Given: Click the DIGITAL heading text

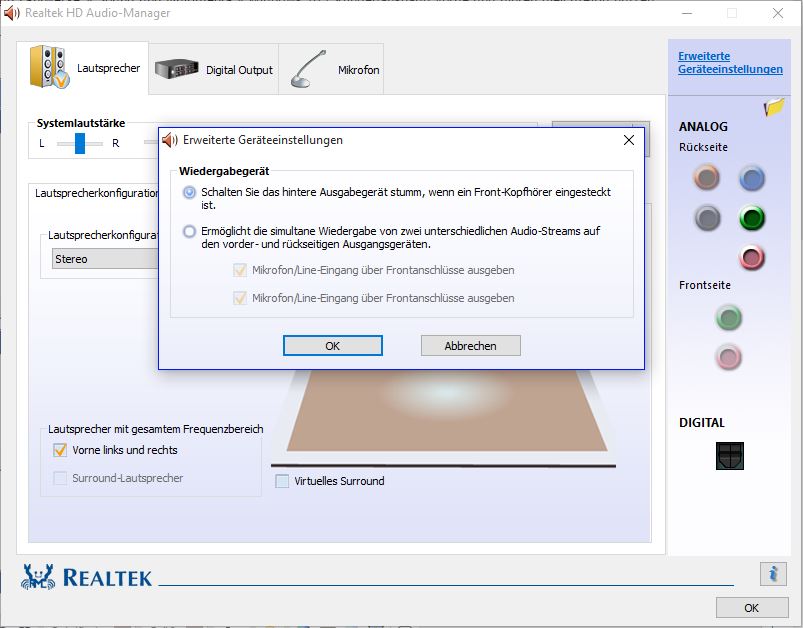Looking at the screenshot, I should click(702, 423).
